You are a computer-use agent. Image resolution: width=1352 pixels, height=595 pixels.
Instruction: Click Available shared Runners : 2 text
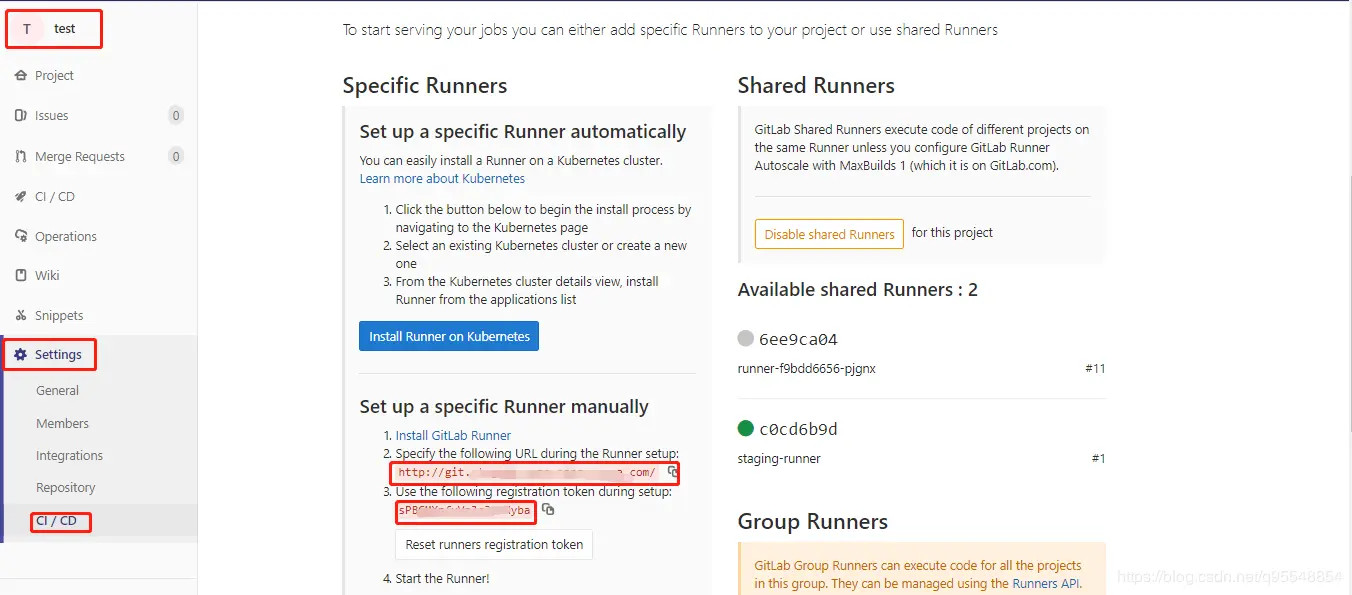coord(858,290)
